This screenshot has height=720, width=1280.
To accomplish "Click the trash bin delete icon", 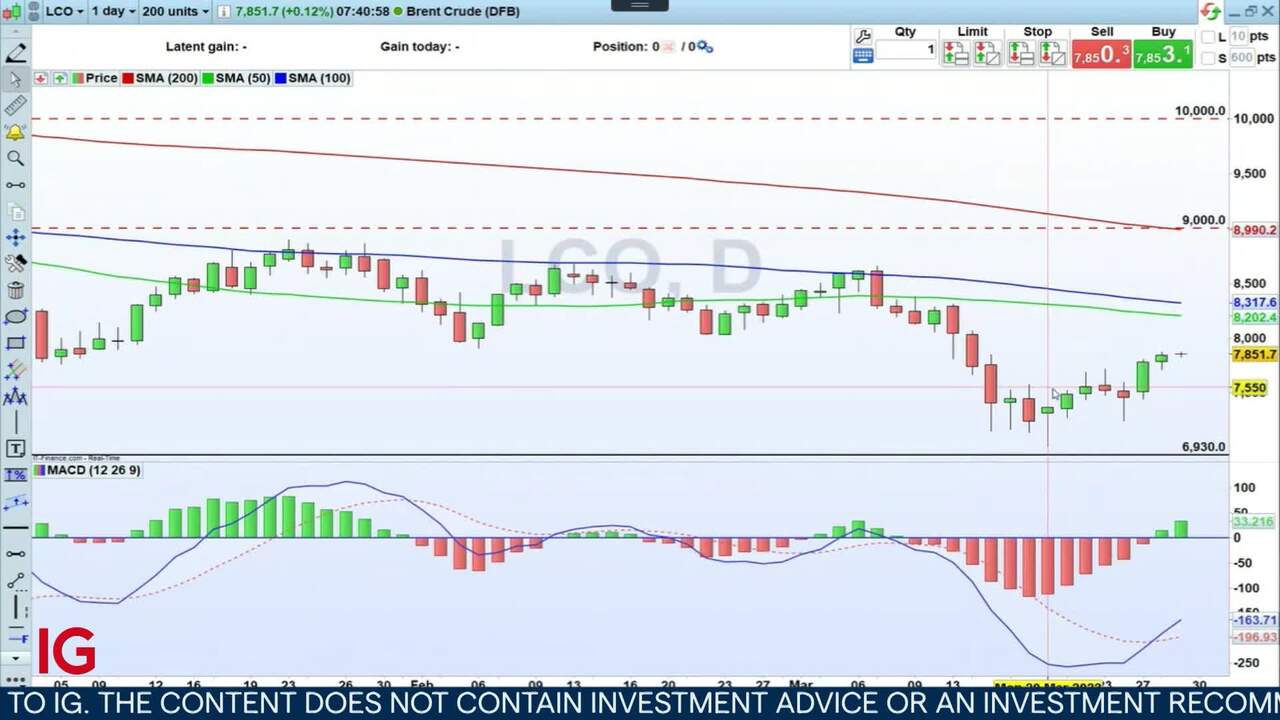I will (x=16, y=291).
